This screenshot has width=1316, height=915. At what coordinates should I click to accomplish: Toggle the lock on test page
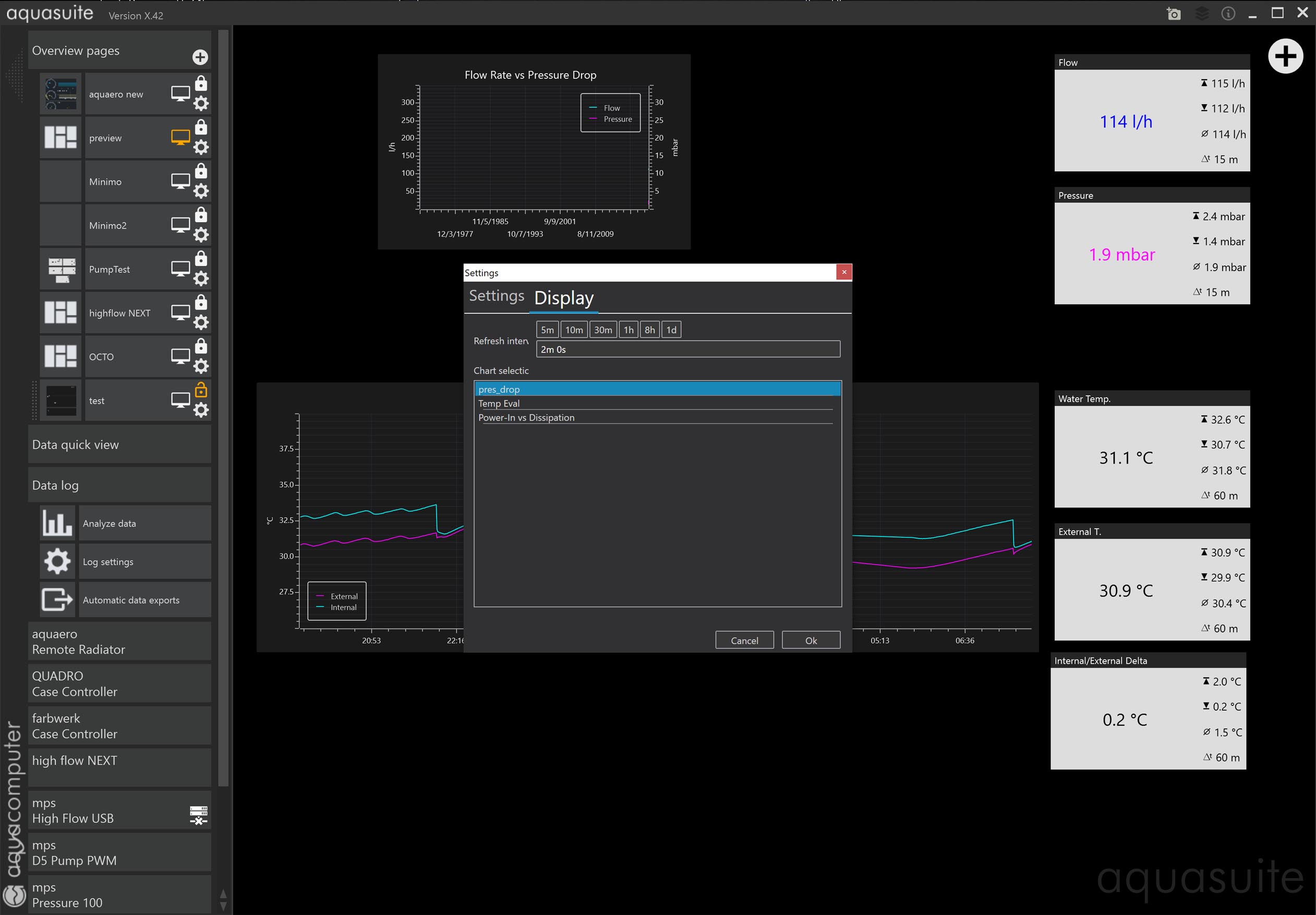pyautogui.click(x=201, y=391)
